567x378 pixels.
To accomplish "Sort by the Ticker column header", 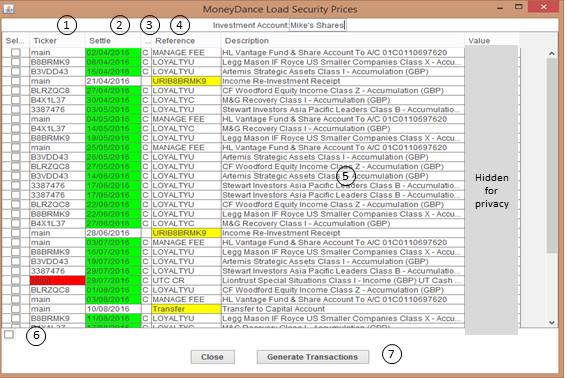I will point(57,41).
